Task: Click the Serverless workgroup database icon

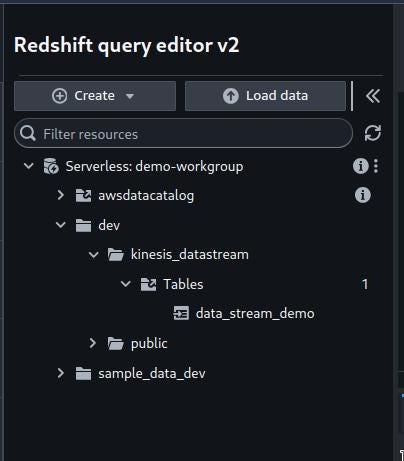Action: (51, 166)
